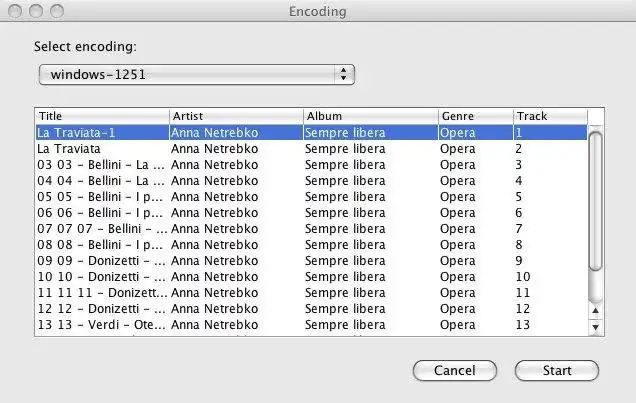Viewport: 636px width, 403px height.
Task: Open the windows-1251 encoding dropdown
Action: click(196, 74)
